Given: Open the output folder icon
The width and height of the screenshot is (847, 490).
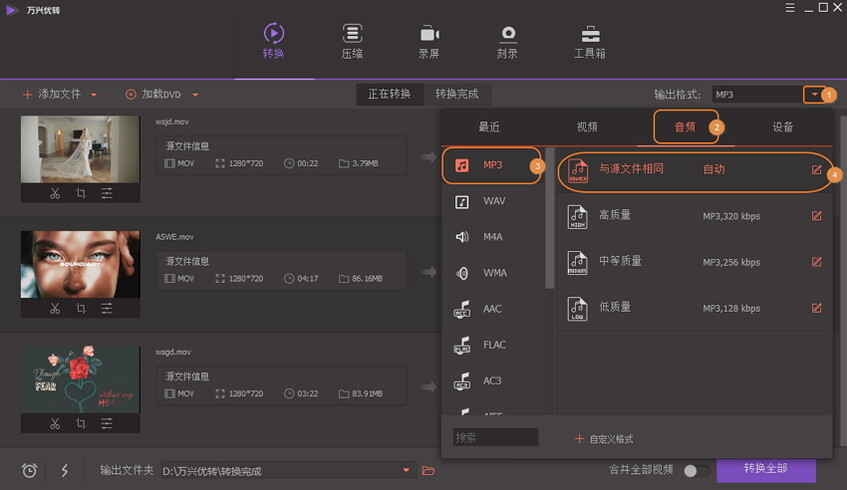Looking at the screenshot, I should coord(428,471).
